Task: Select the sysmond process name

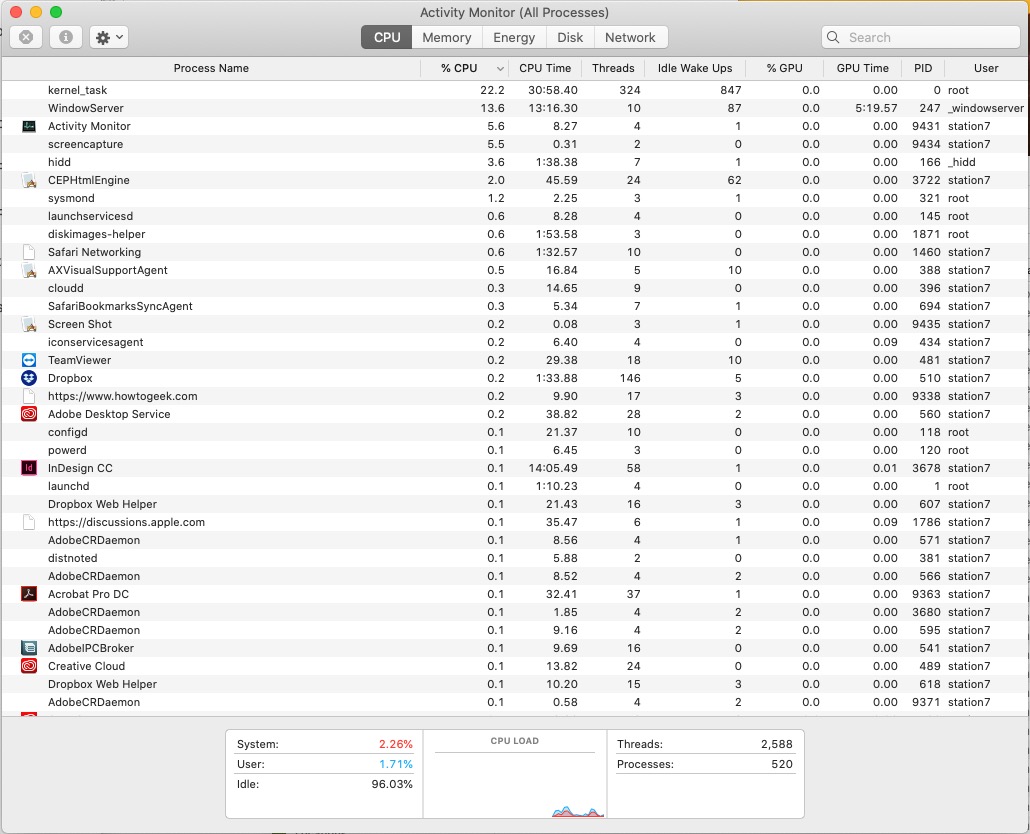Action: point(71,198)
